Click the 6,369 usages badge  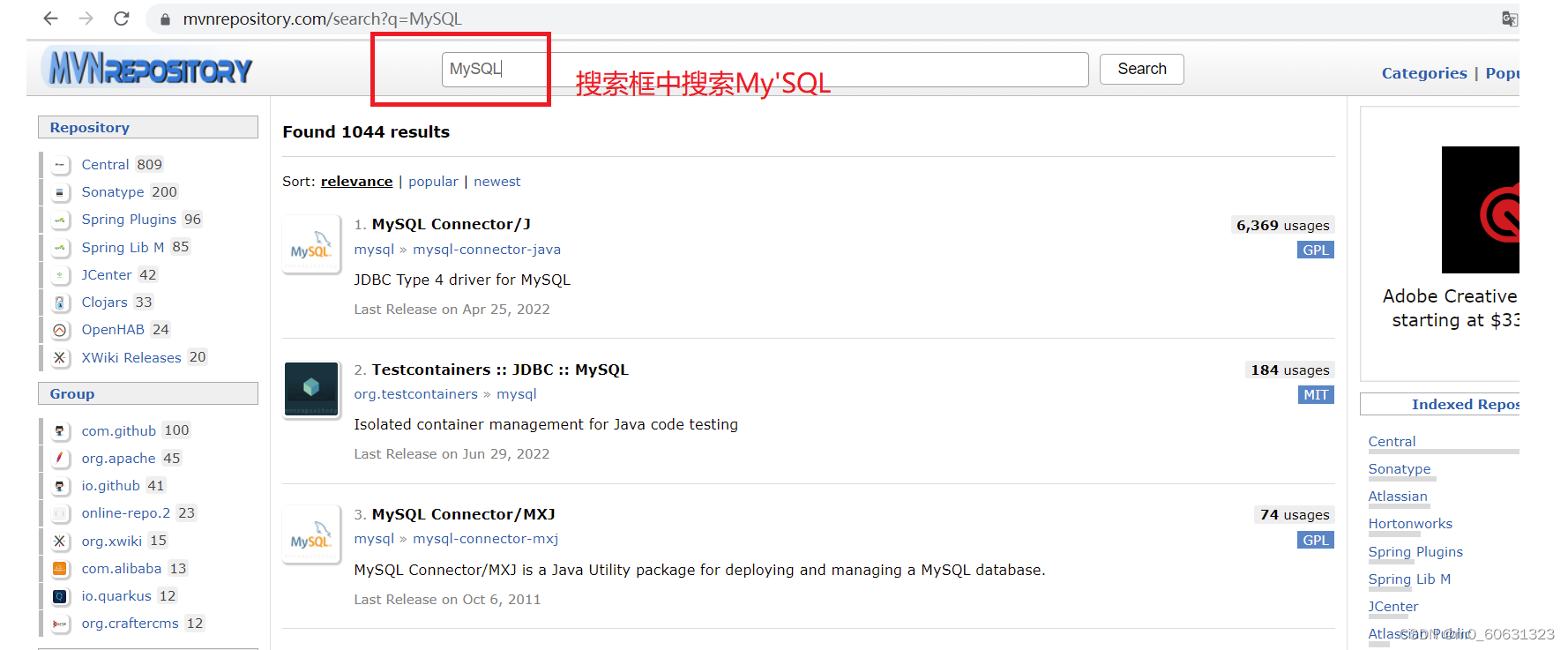pyautogui.click(x=1282, y=226)
